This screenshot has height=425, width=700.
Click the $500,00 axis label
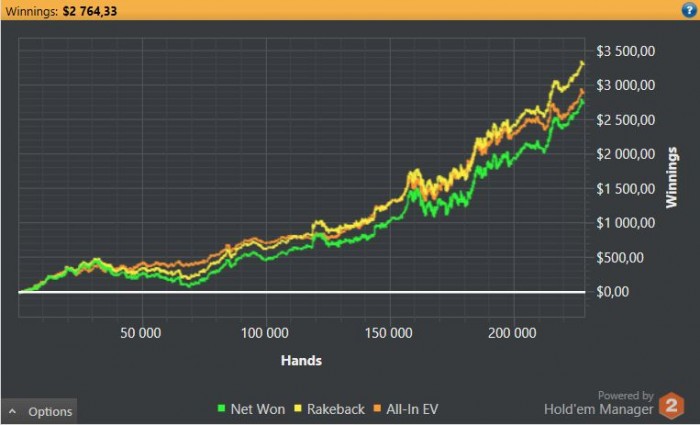pyautogui.click(x=619, y=258)
